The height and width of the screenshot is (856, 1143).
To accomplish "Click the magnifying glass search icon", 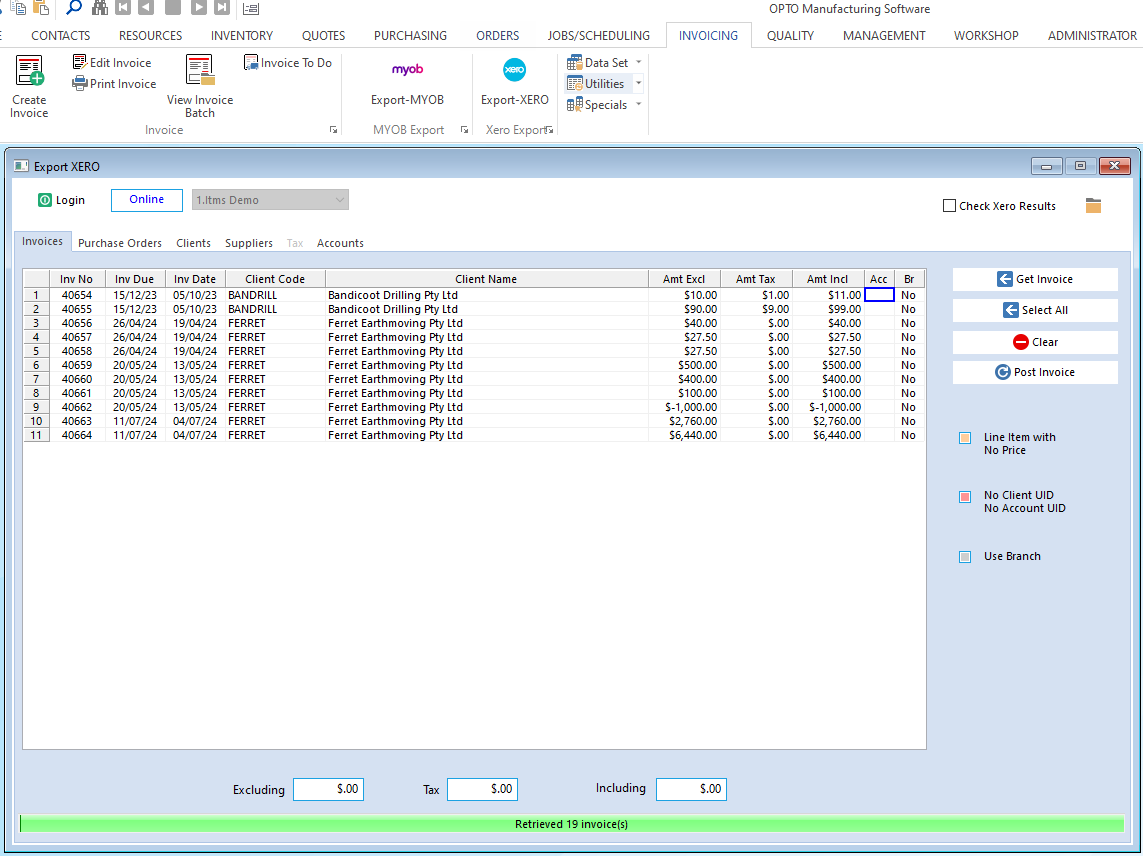I will 74,8.
